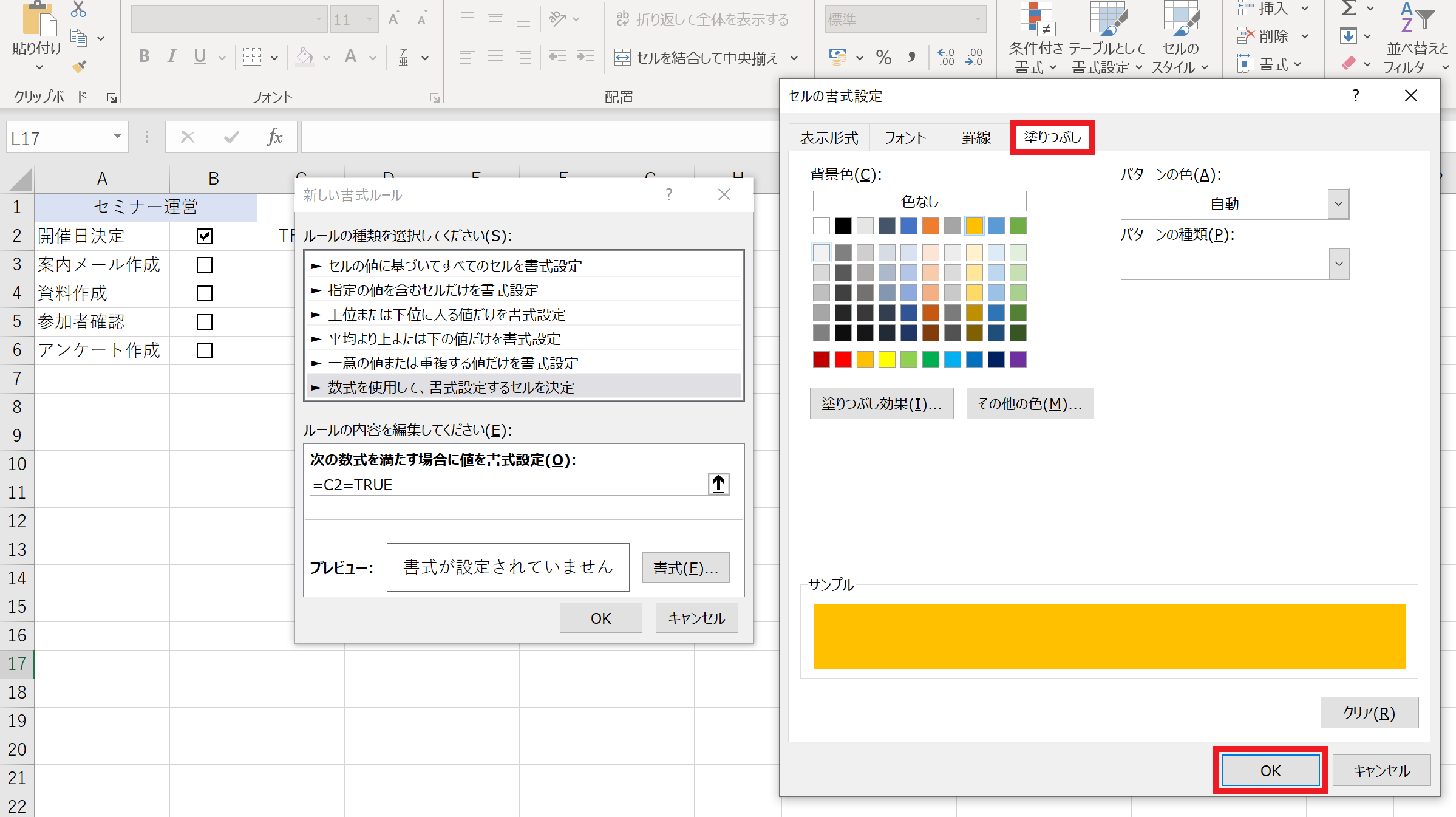Expand the 削除 (Delete) dropdown

coord(1305,36)
